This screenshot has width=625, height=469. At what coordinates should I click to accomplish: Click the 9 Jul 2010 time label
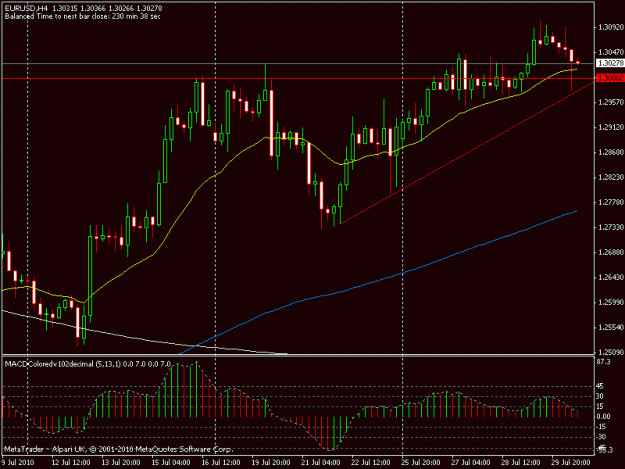point(18,463)
